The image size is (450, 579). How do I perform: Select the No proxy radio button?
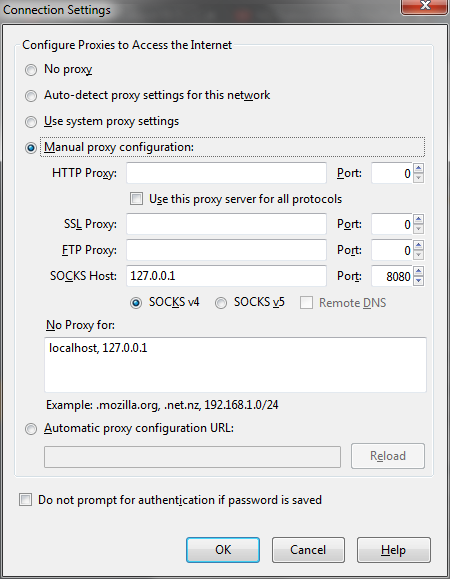[x=31, y=70]
